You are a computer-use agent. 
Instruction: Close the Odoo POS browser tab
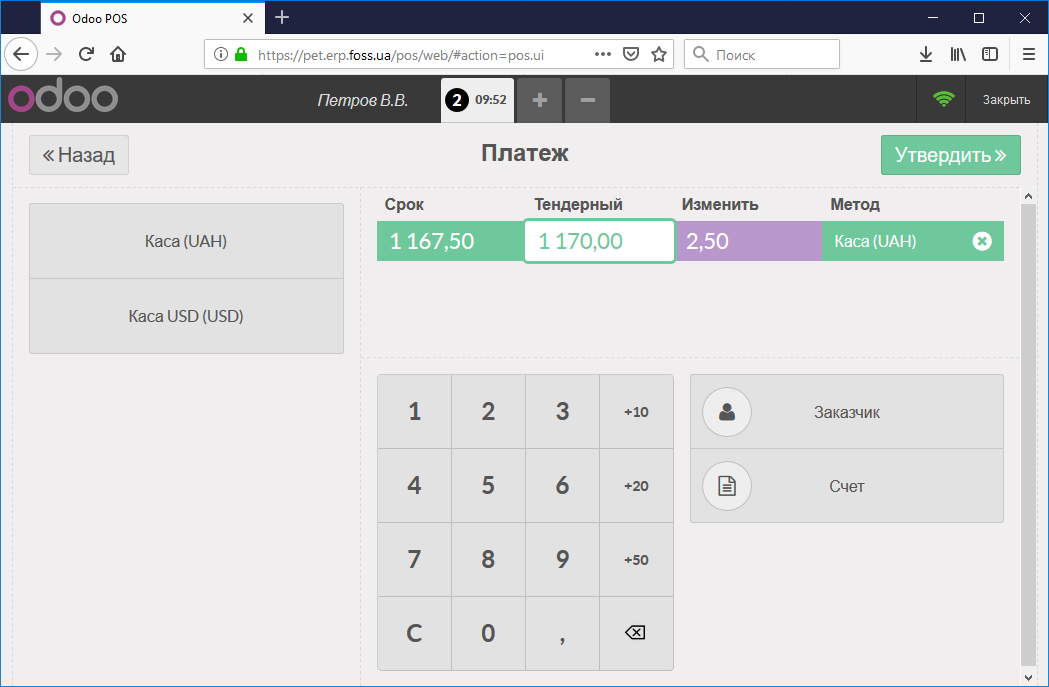coord(248,18)
